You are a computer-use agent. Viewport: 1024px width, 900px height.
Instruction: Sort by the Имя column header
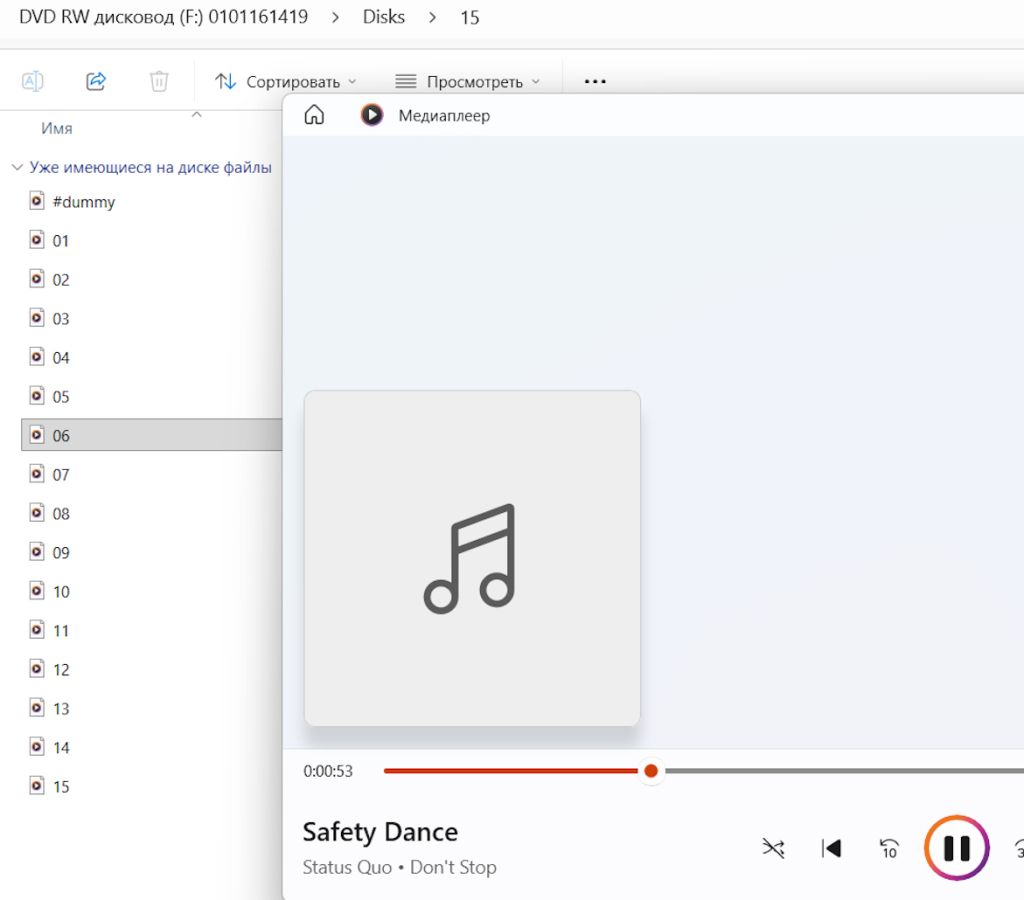coord(57,129)
